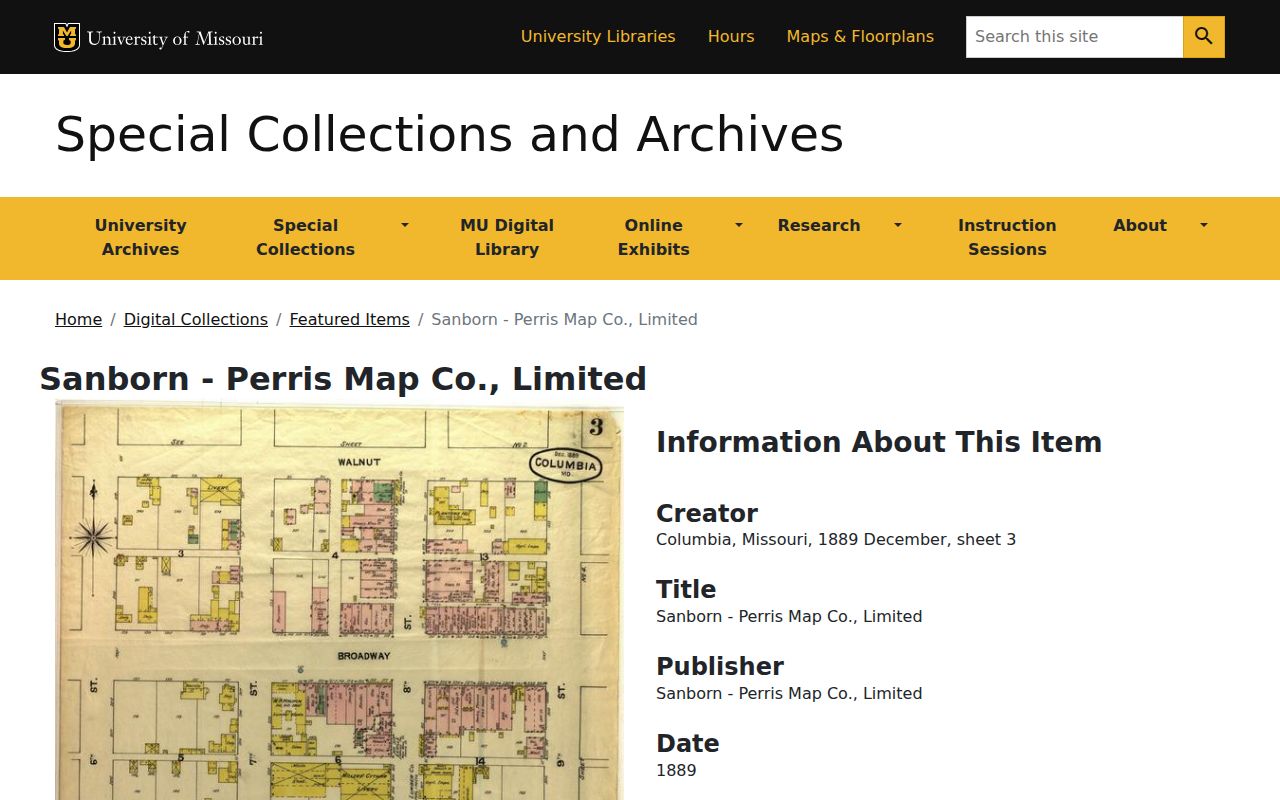Go to Home breadcrumb
The image size is (1280, 800).
tap(78, 320)
